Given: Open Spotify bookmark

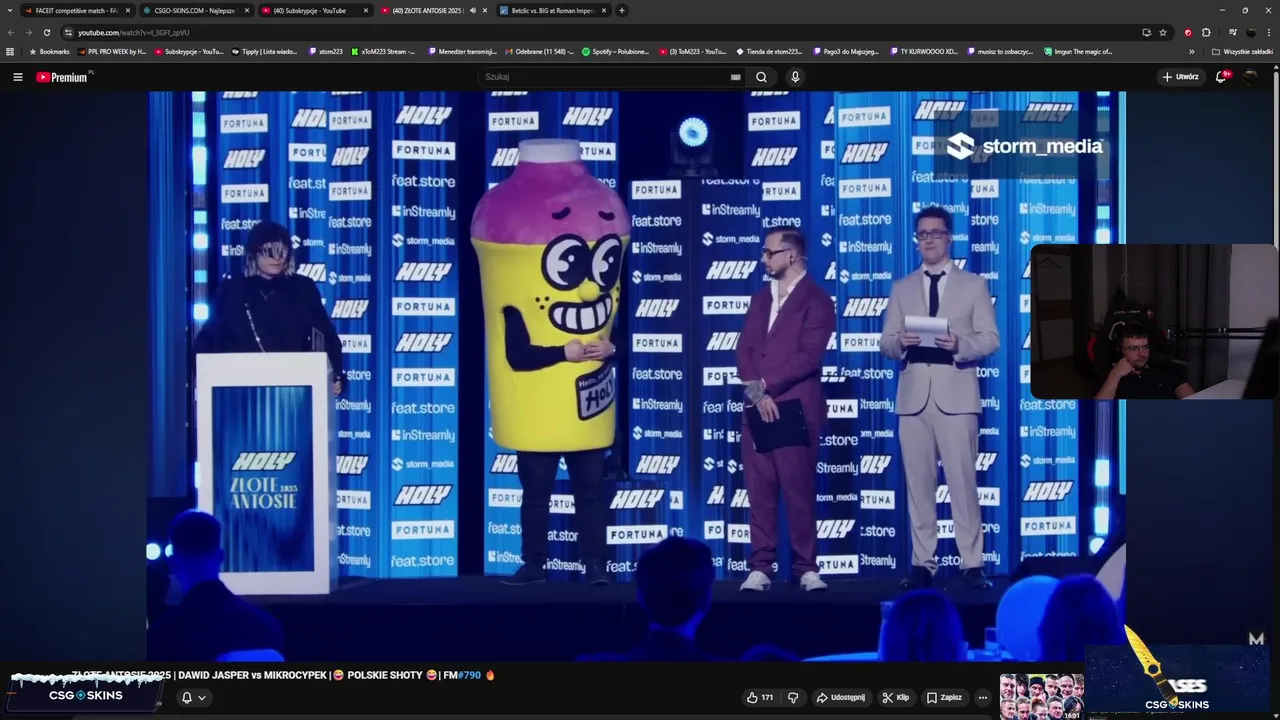Looking at the screenshot, I should (x=615, y=51).
